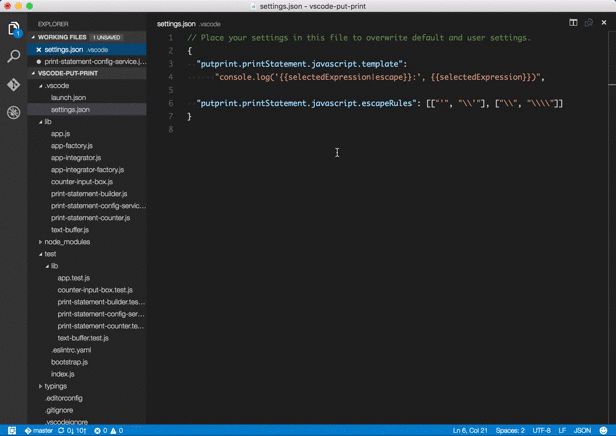Open .eslintrc.yaml
Viewport: 616px width, 436px height.
(x=71, y=350)
